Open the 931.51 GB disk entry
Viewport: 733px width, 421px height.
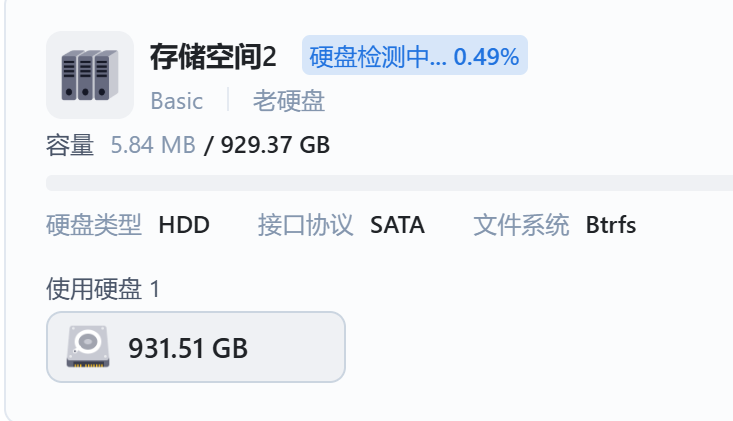click(196, 347)
